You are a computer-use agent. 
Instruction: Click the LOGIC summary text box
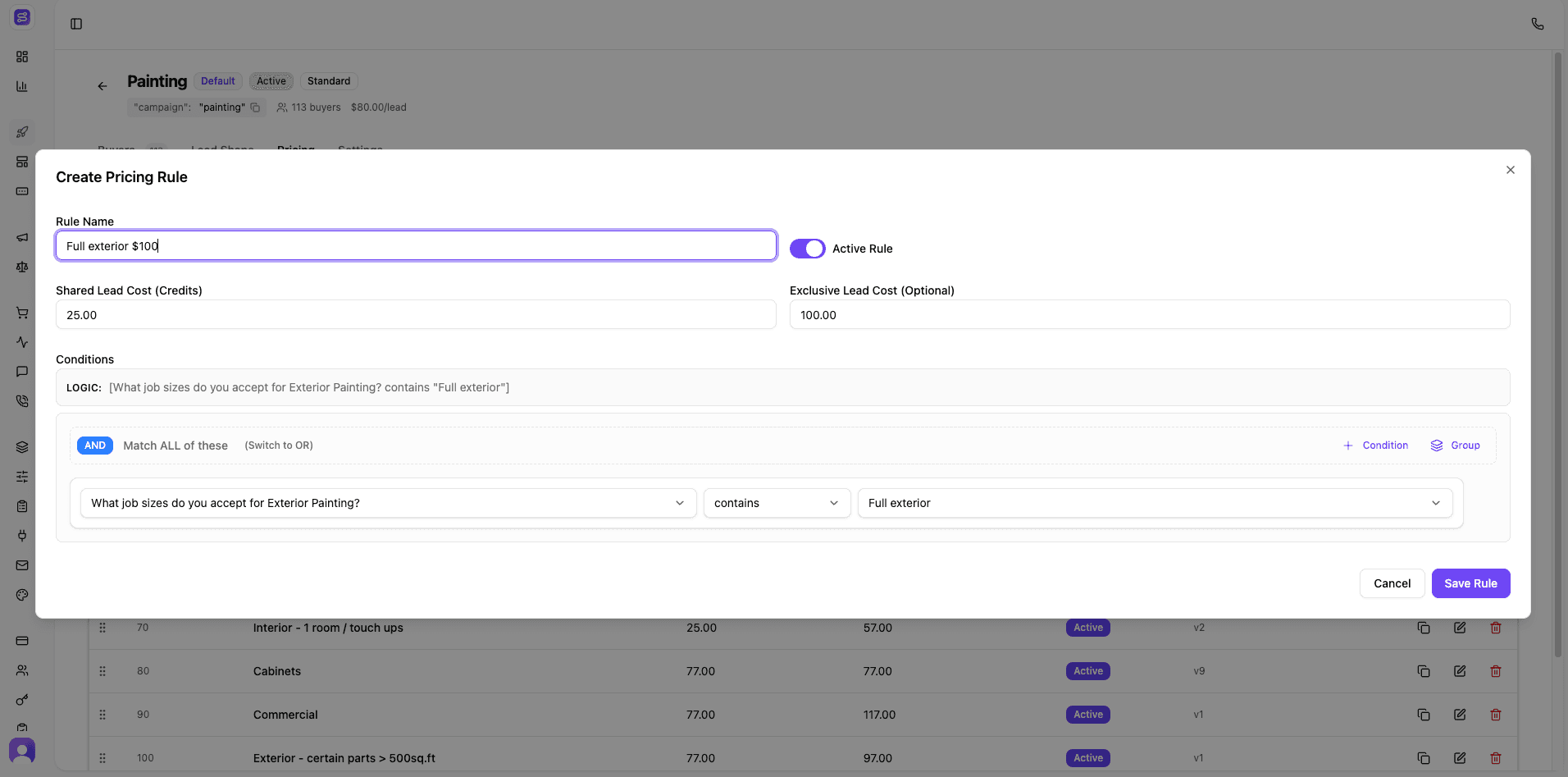point(782,387)
